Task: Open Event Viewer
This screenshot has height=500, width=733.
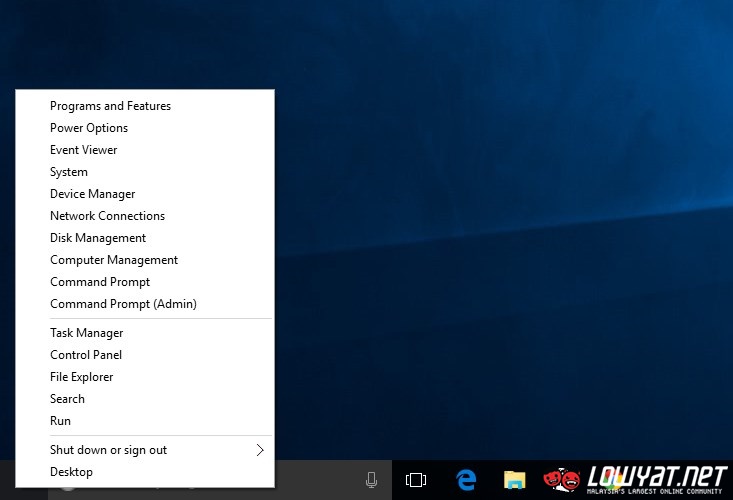Action: point(84,150)
